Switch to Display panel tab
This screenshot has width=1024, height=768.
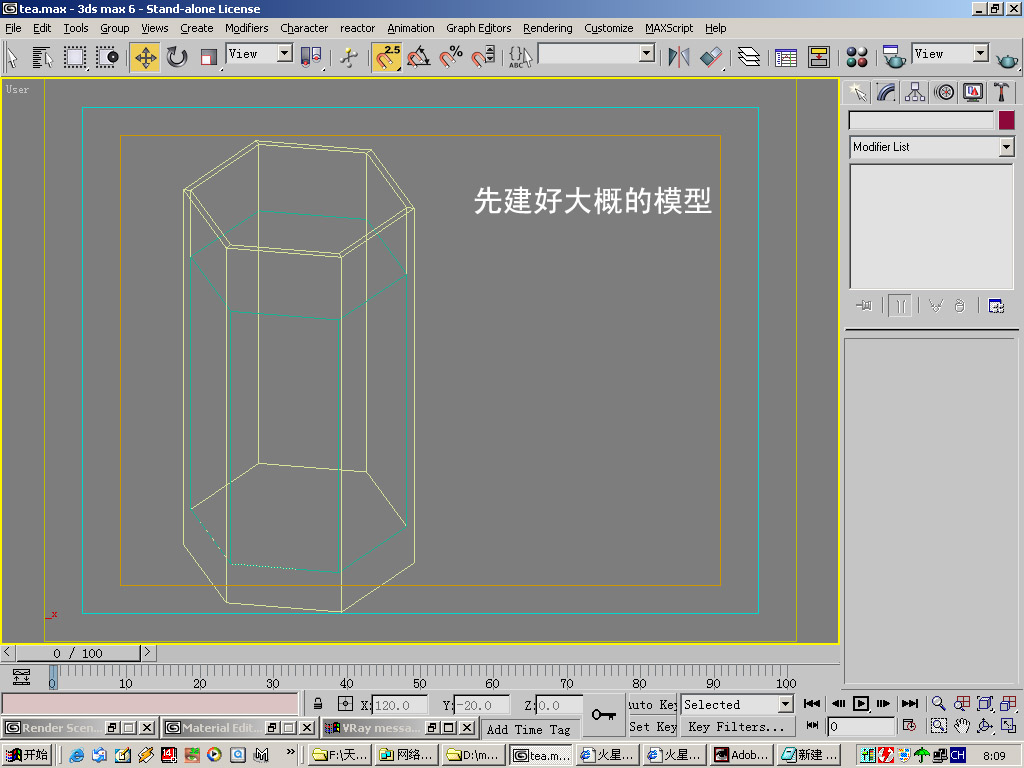pyautogui.click(x=972, y=92)
